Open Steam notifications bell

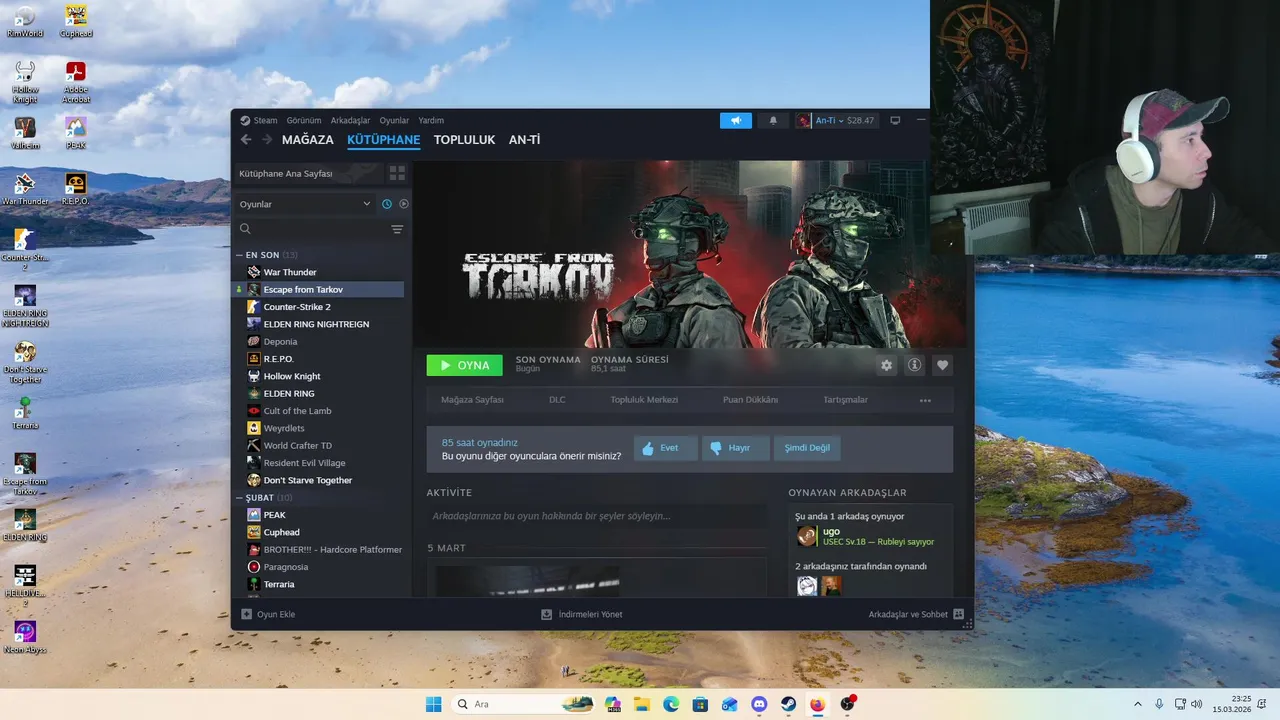(773, 121)
